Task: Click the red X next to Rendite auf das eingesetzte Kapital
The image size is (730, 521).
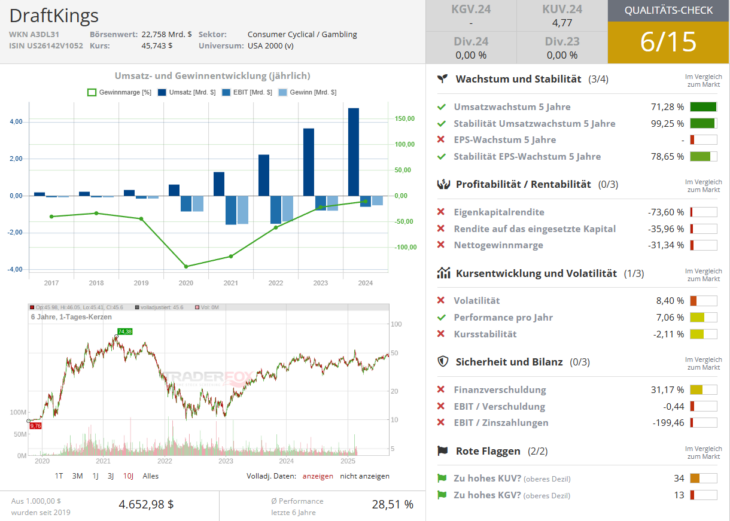Action: pyautogui.click(x=441, y=229)
